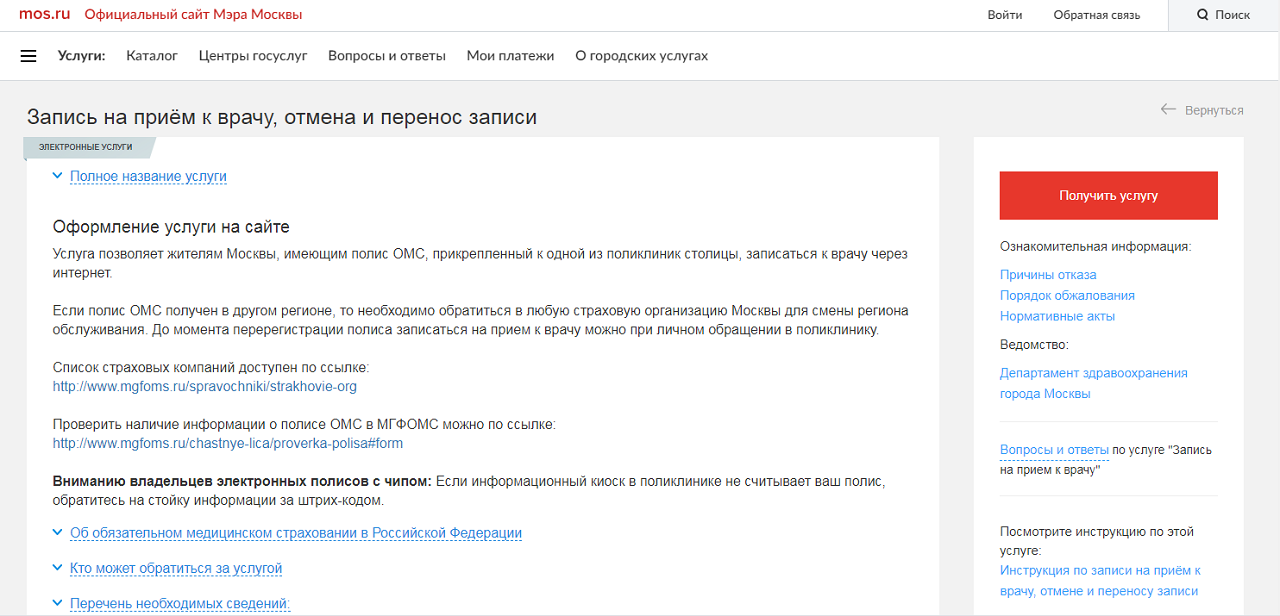
Task: Click Официальный сайт Мэра Москвы header text
Action: tap(193, 15)
